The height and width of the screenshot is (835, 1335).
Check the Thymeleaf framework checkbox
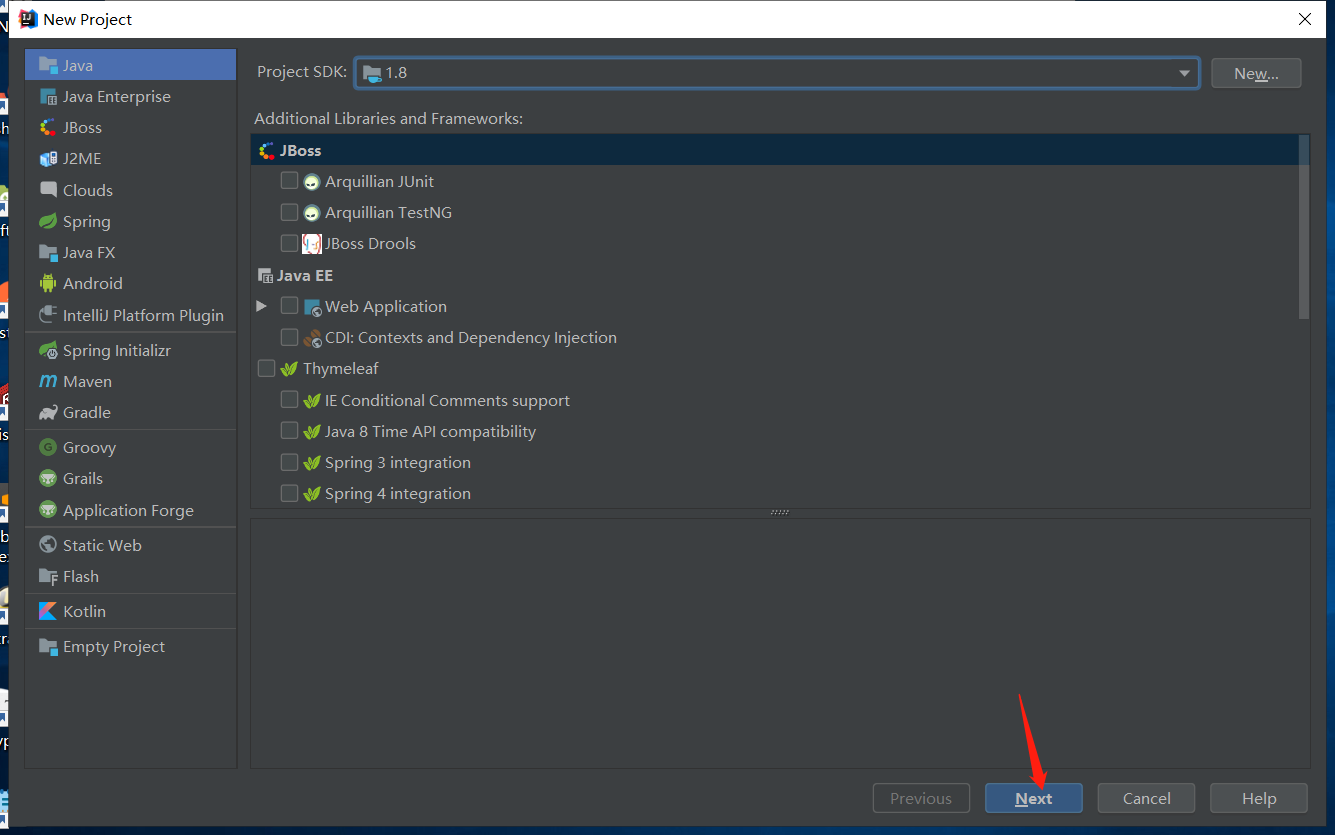pos(266,368)
